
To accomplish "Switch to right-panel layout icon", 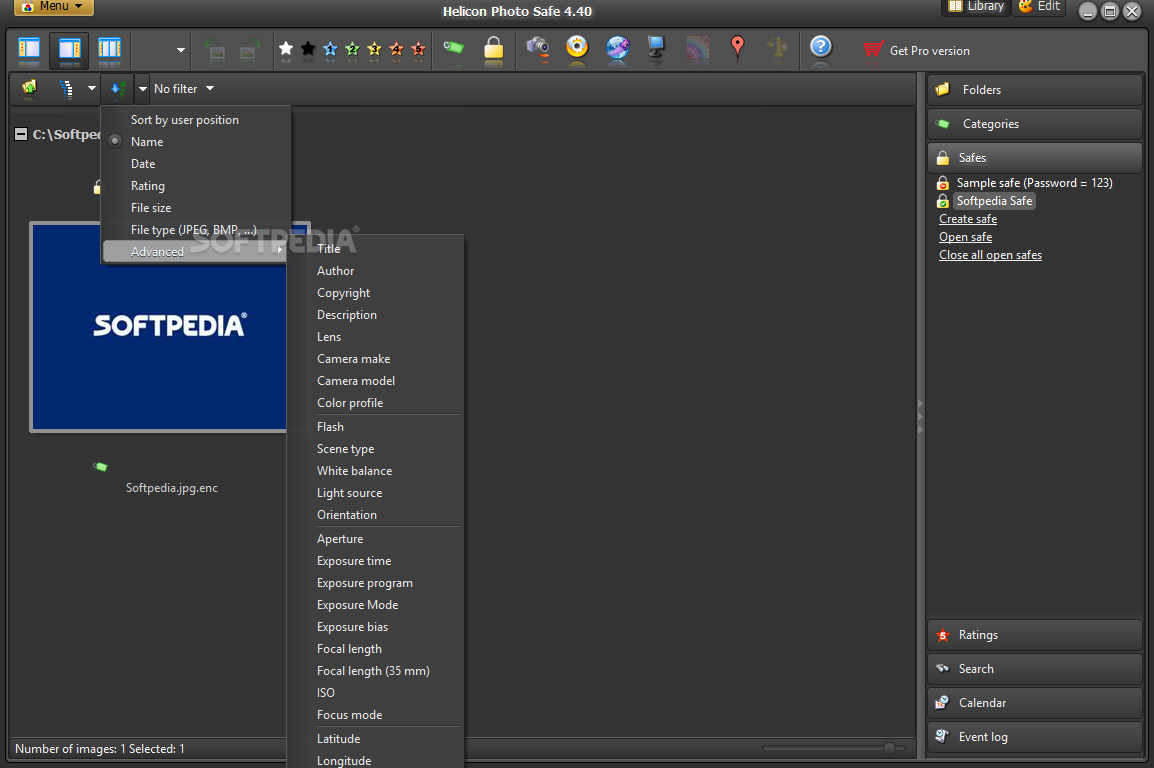I will (69, 49).
